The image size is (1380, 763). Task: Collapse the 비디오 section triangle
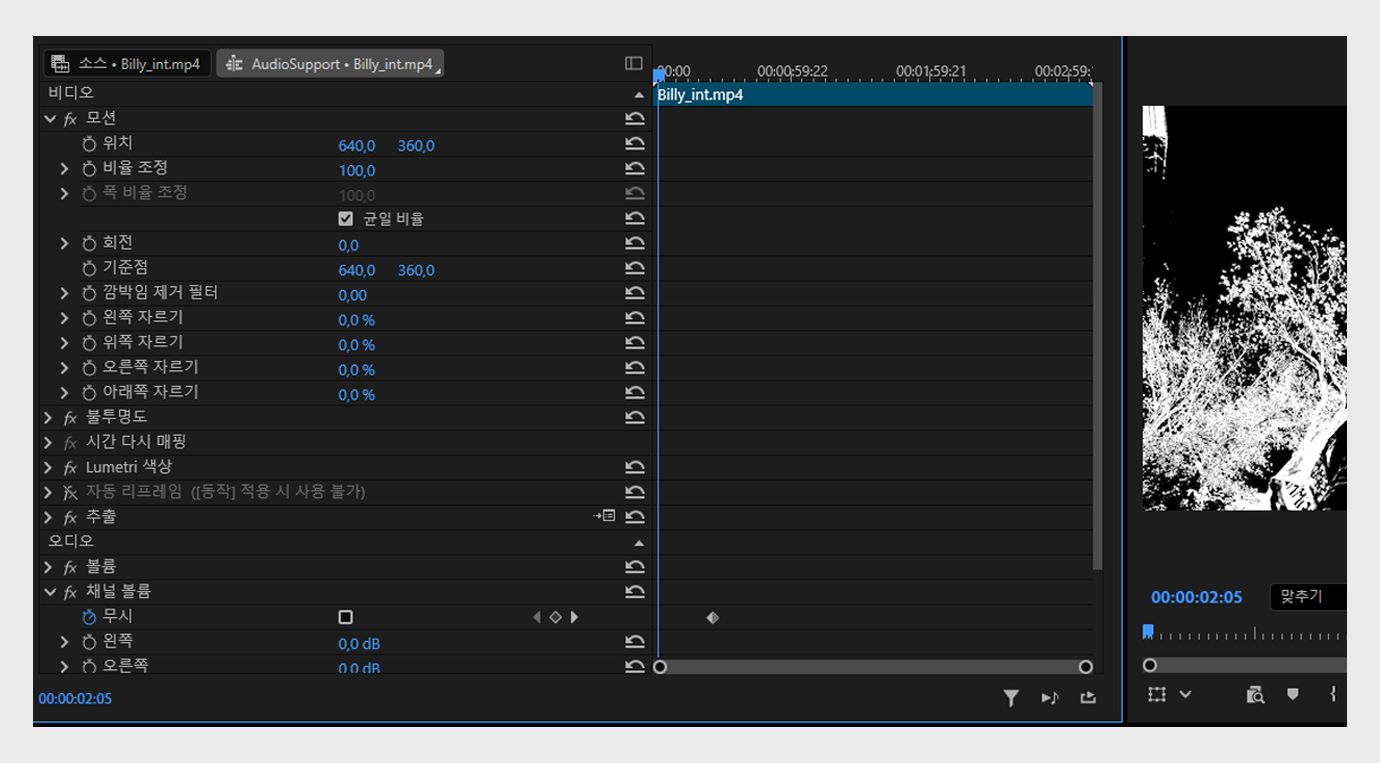click(639, 95)
